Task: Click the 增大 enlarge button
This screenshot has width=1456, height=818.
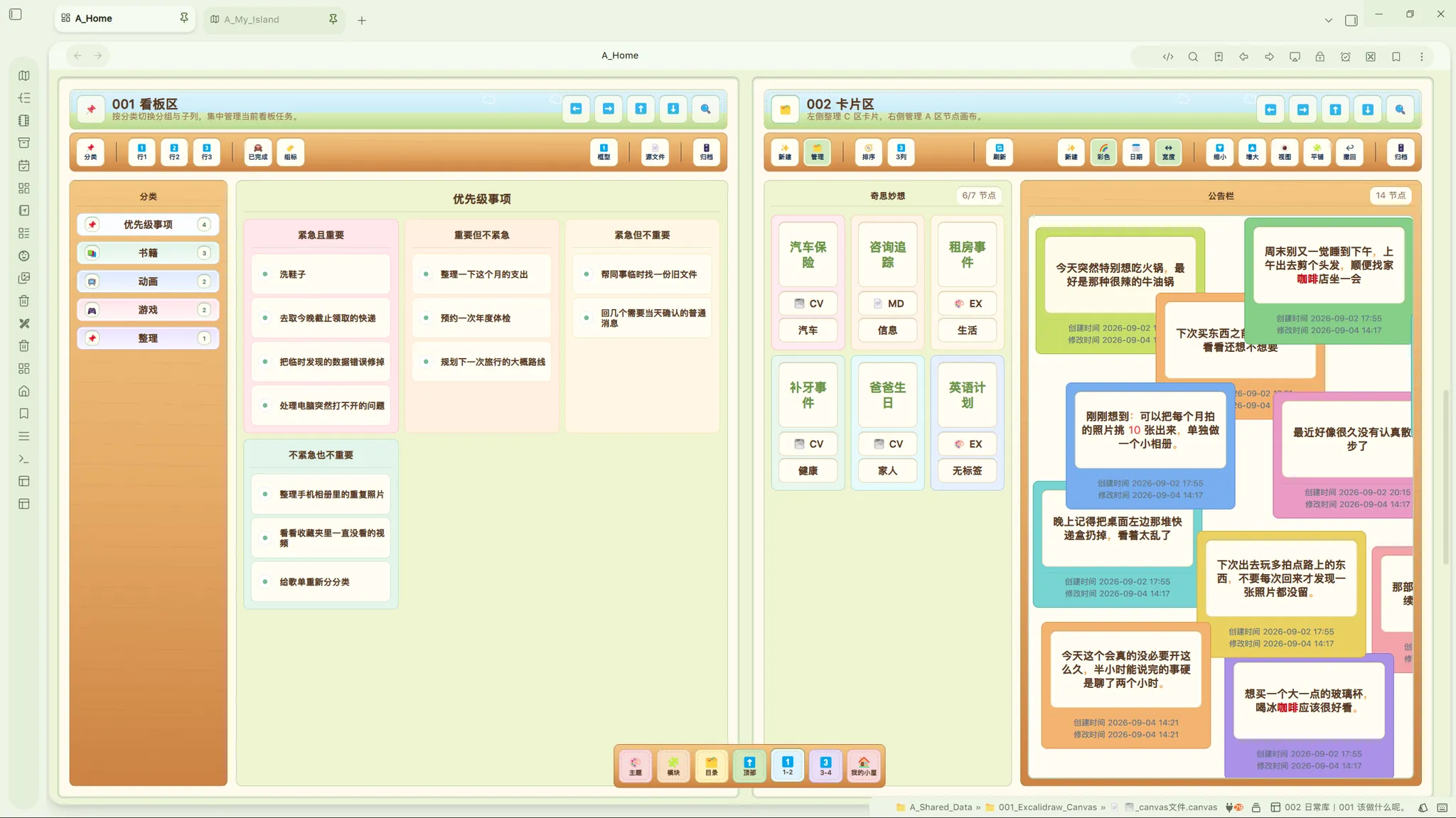Action: [x=1252, y=152]
